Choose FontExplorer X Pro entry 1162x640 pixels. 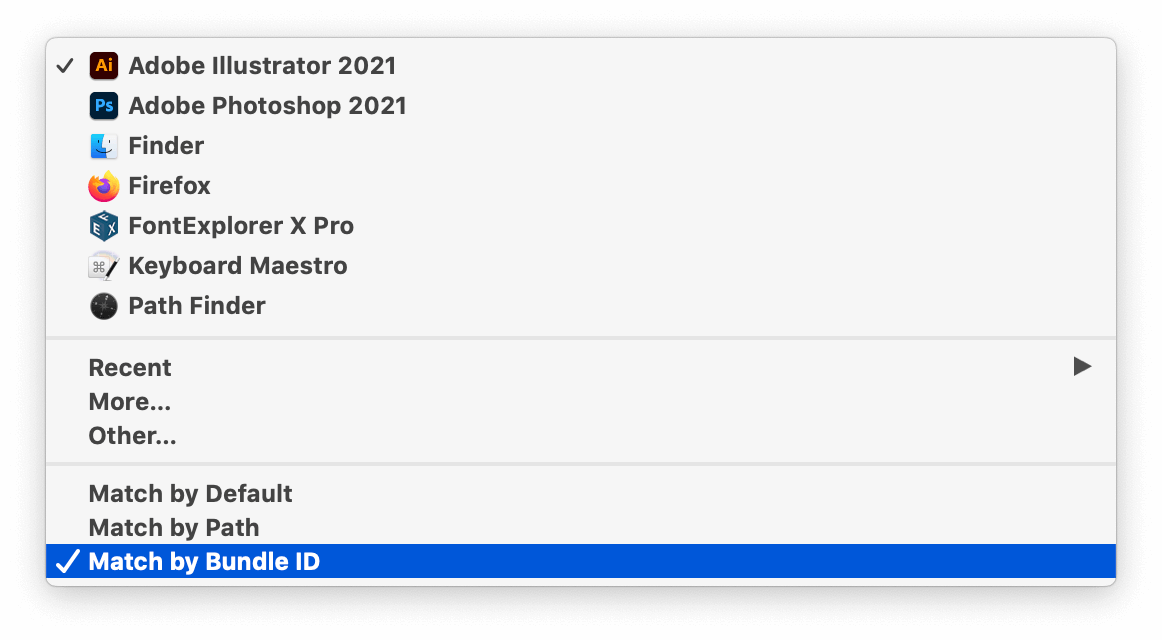(581, 226)
